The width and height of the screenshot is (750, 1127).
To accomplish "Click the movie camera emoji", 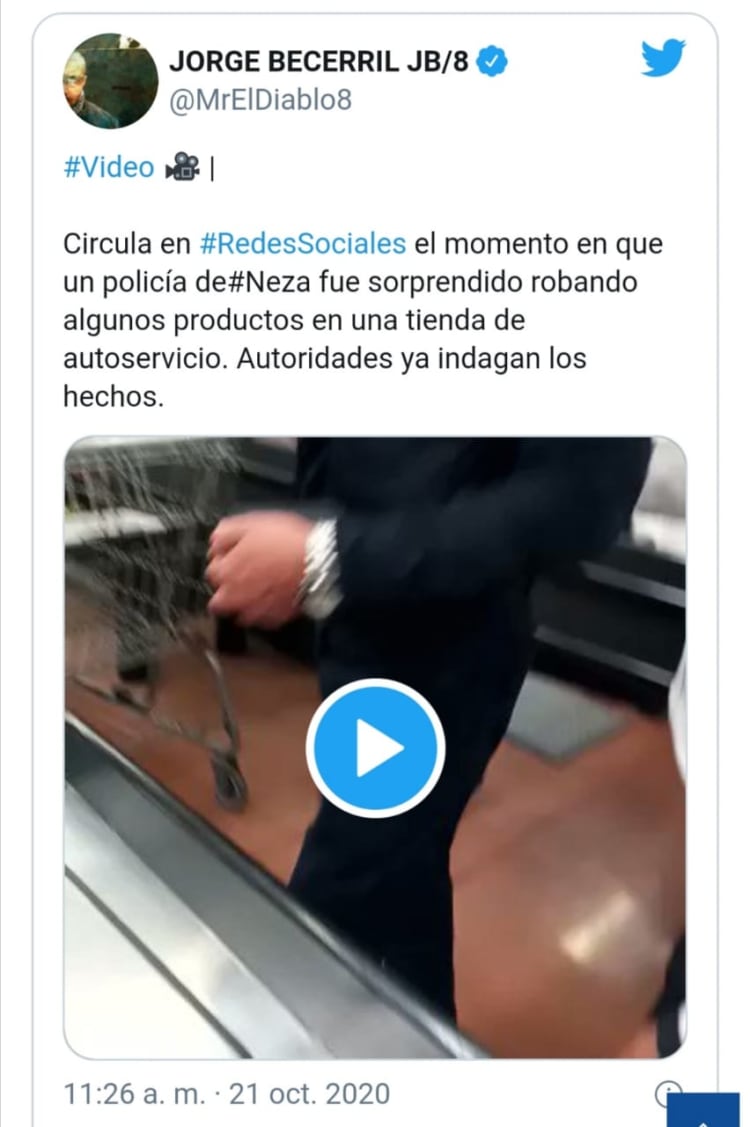I will coord(182,167).
